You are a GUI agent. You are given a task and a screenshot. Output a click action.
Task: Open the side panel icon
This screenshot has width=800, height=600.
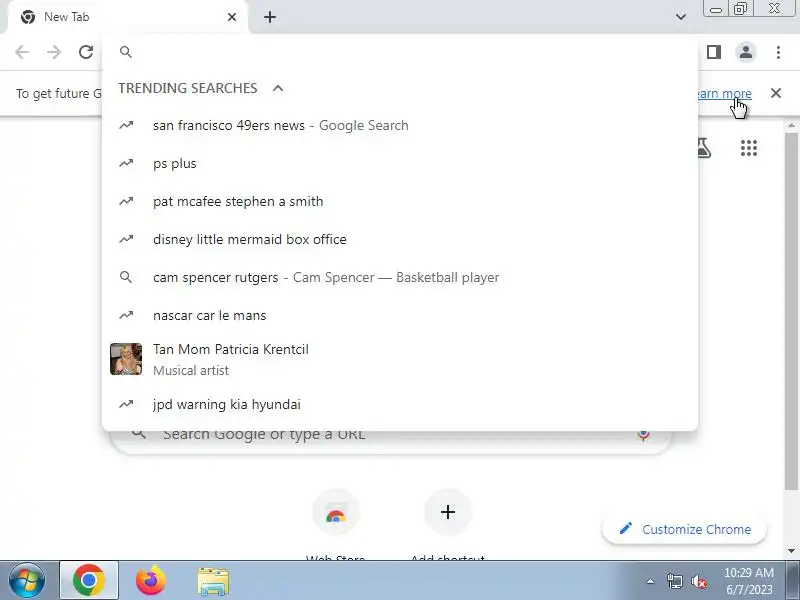(x=713, y=52)
